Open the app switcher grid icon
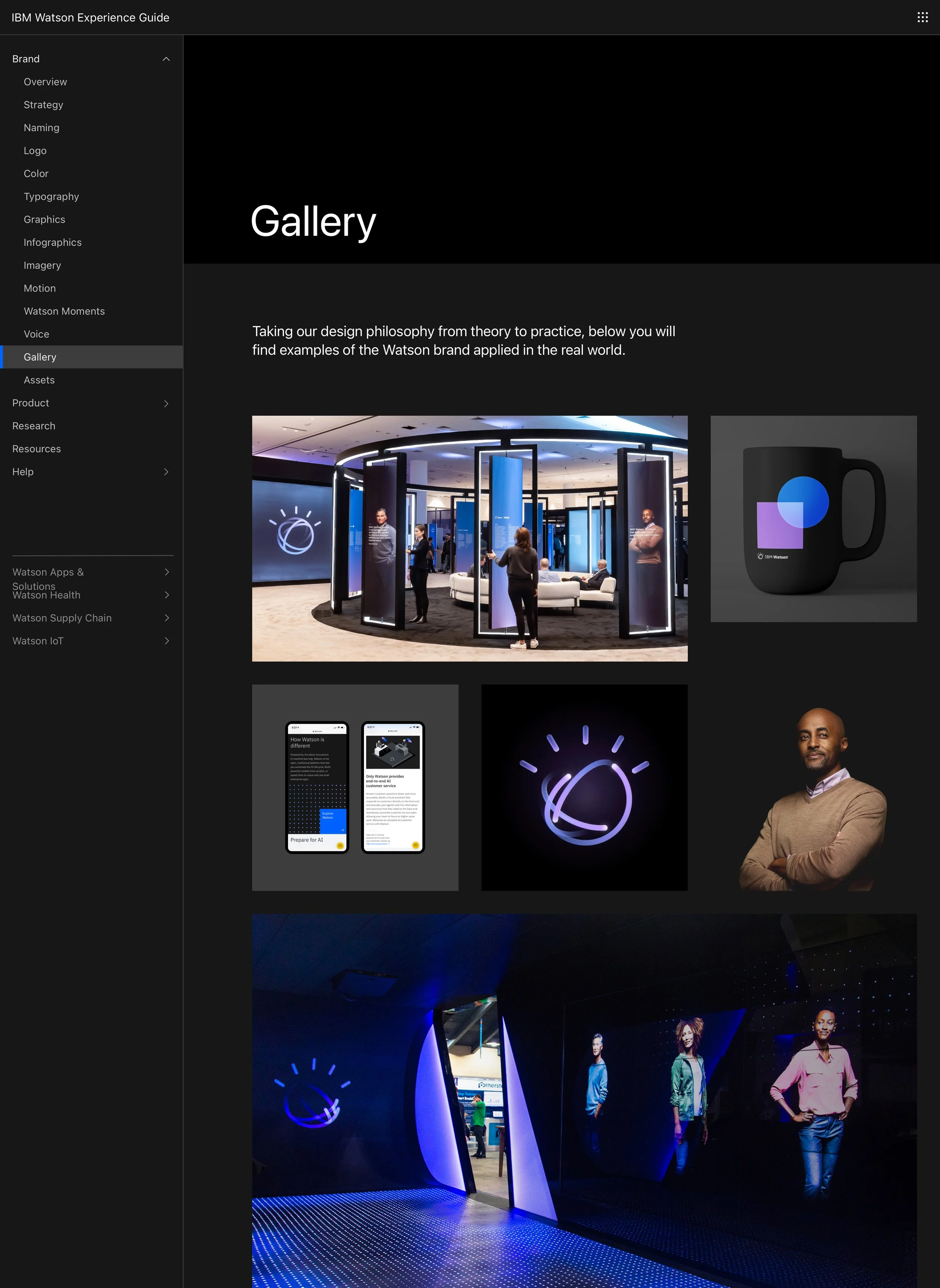This screenshot has height=1288, width=940. 922,18
